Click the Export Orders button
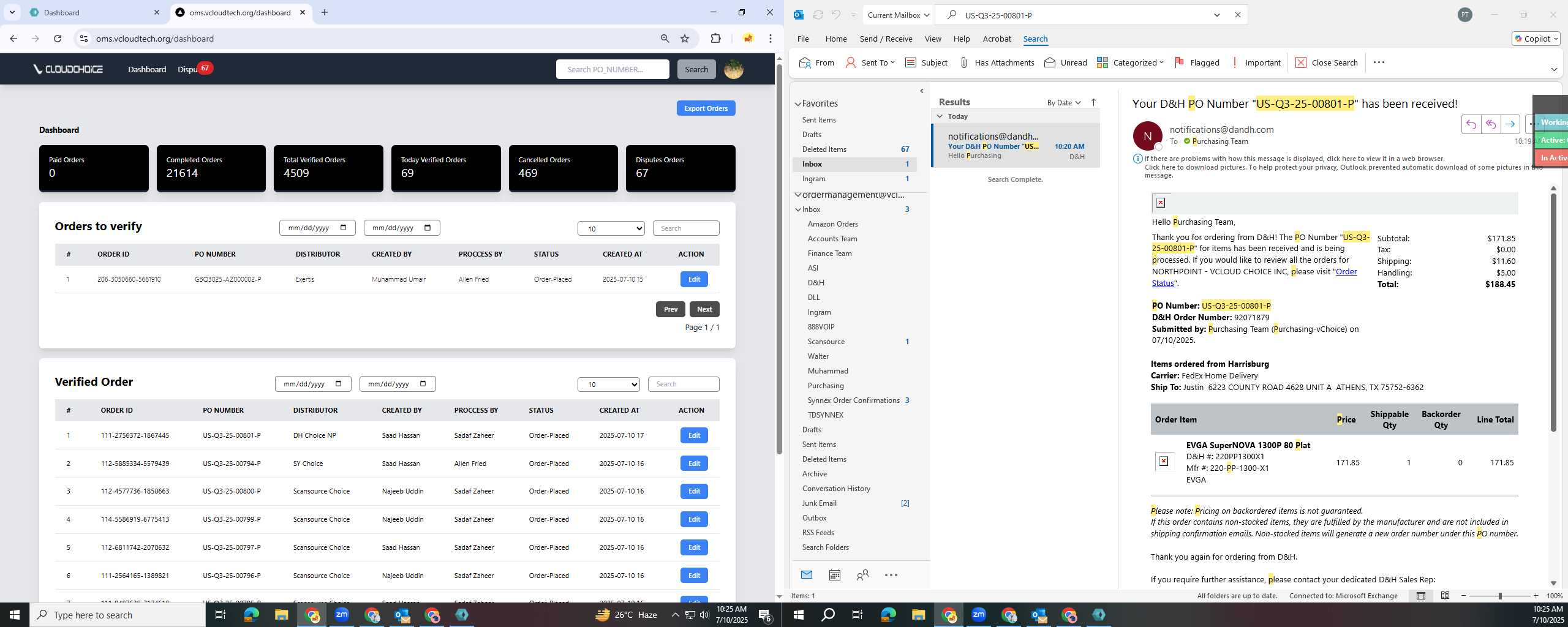This screenshot has width=1568, height=627. pyautogui.click(x=706, y=108)
